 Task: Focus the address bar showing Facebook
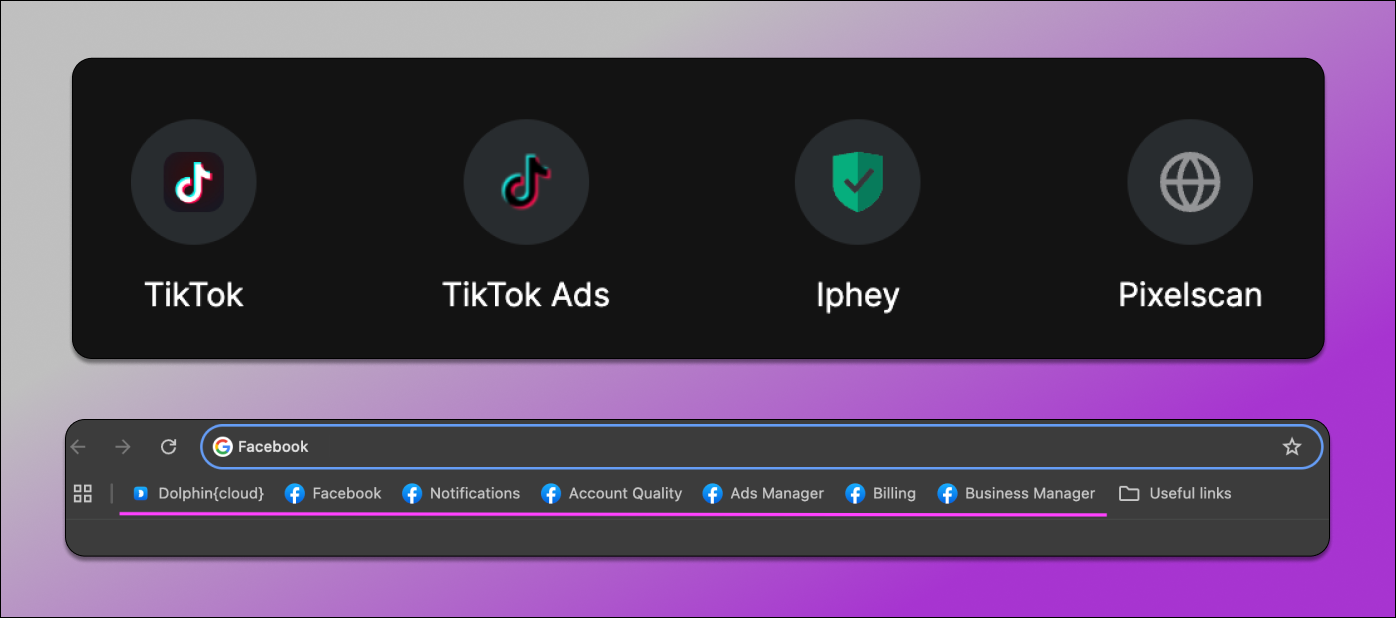[762, 447]
